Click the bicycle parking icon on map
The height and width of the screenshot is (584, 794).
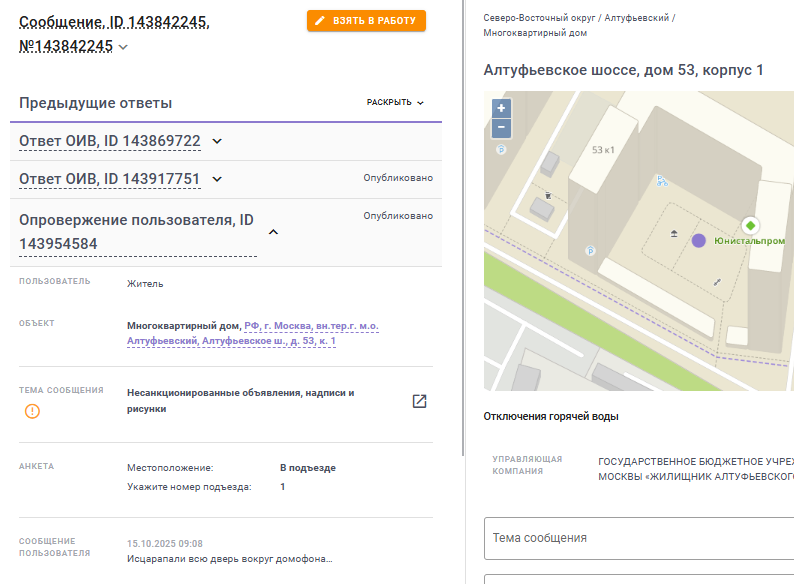coord(662,181)
